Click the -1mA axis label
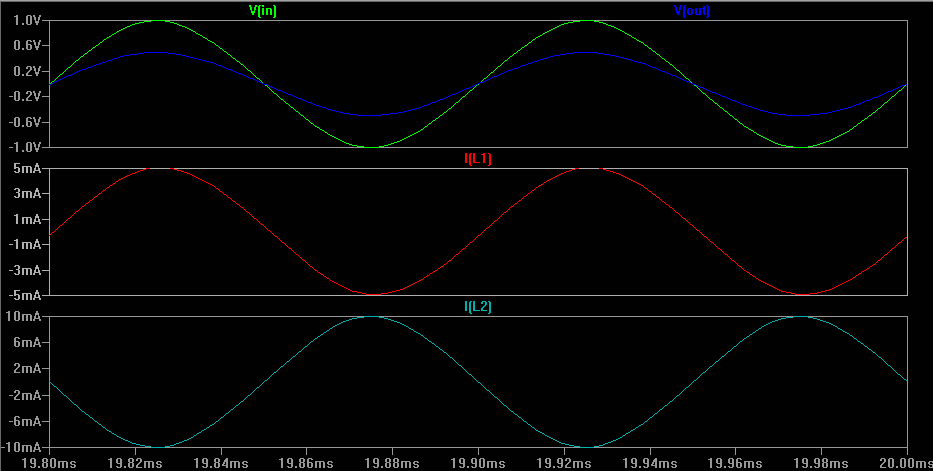The height and width of the screenshot is (471, 933). click(x=24, y=244)
